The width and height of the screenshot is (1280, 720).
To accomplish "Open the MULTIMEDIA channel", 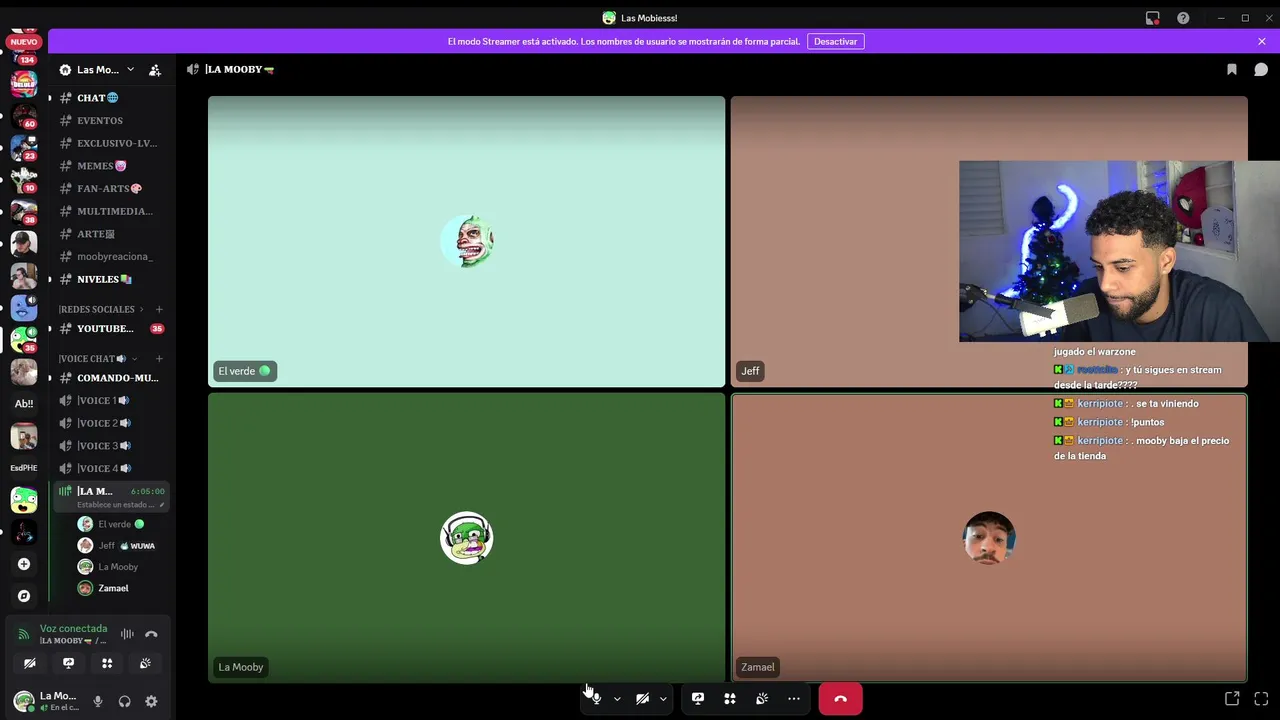I will [x=111, y=211].
